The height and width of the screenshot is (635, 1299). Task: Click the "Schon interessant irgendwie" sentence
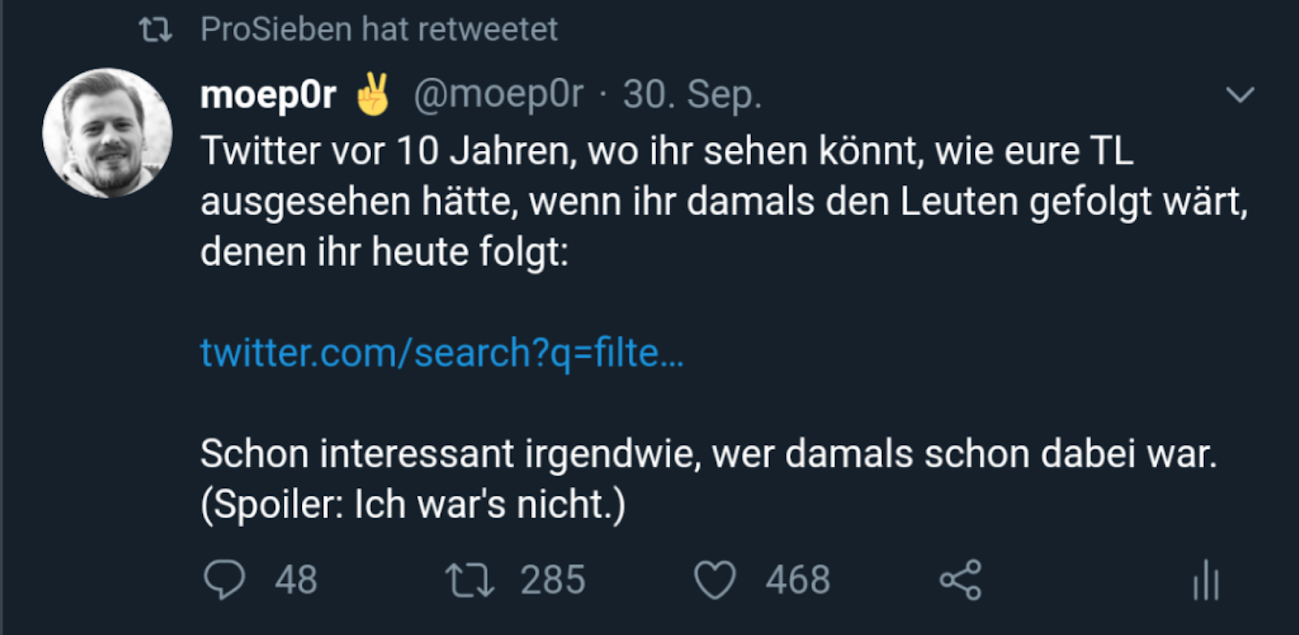click(708, 455)
